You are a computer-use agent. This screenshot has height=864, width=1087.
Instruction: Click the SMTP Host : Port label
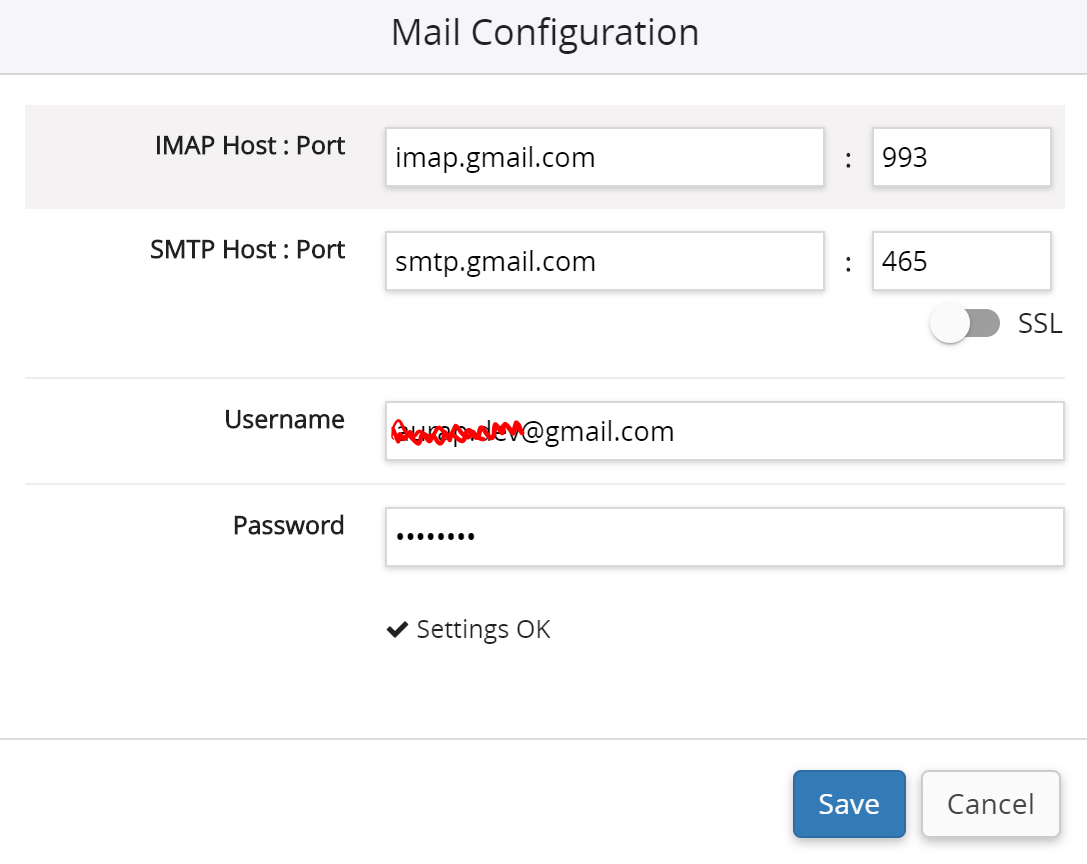[x=247, y=249]
